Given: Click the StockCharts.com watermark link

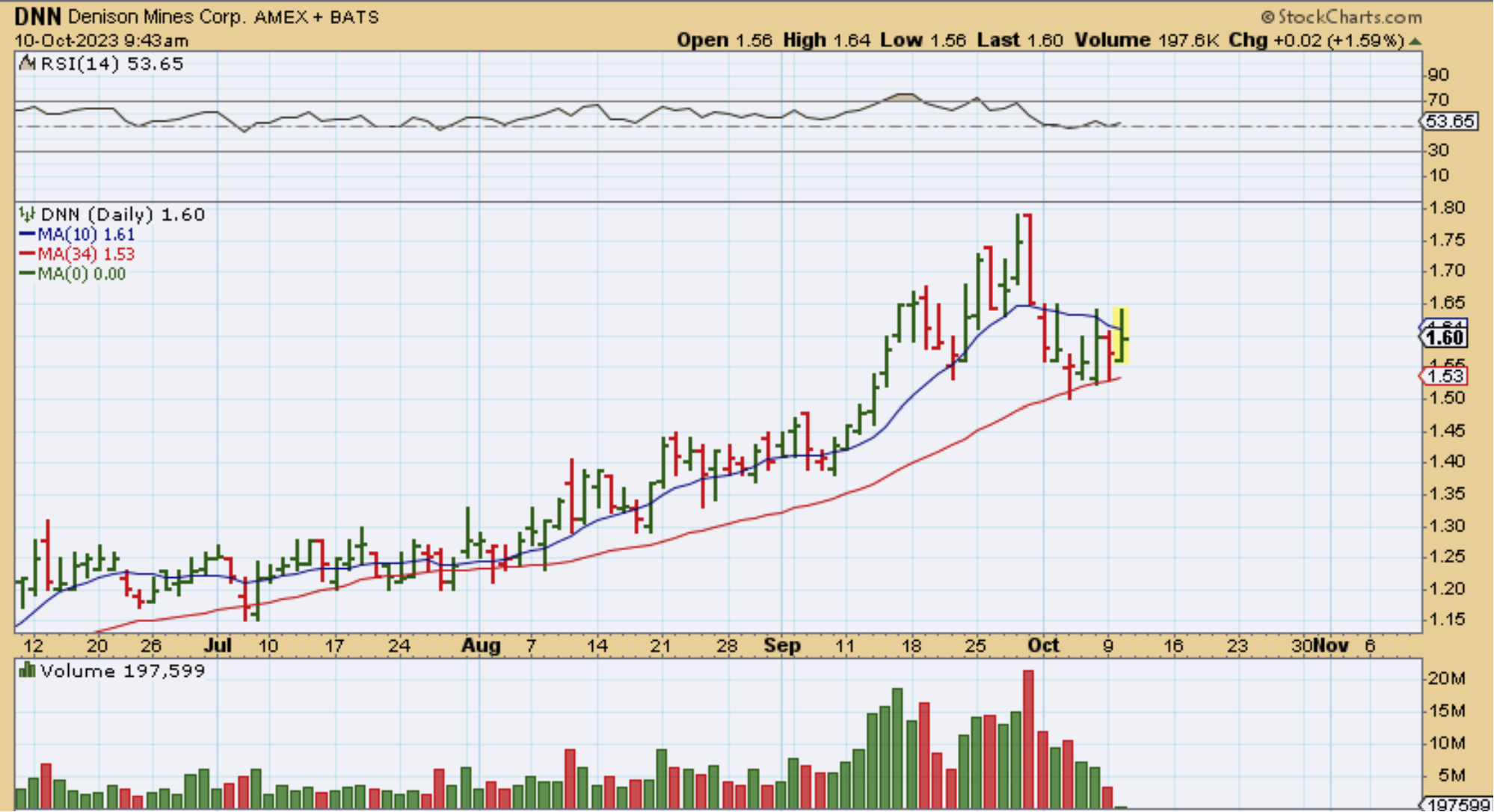Looking at the screenshot, I should [1350, 16].
